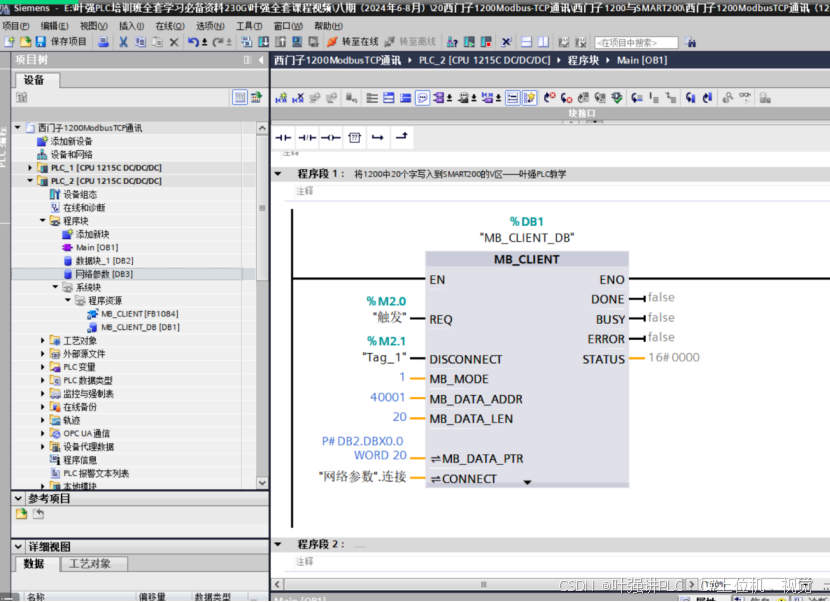Collapse the 系统块 folder
The image size is (830, 602).
(x=56, y=287)
